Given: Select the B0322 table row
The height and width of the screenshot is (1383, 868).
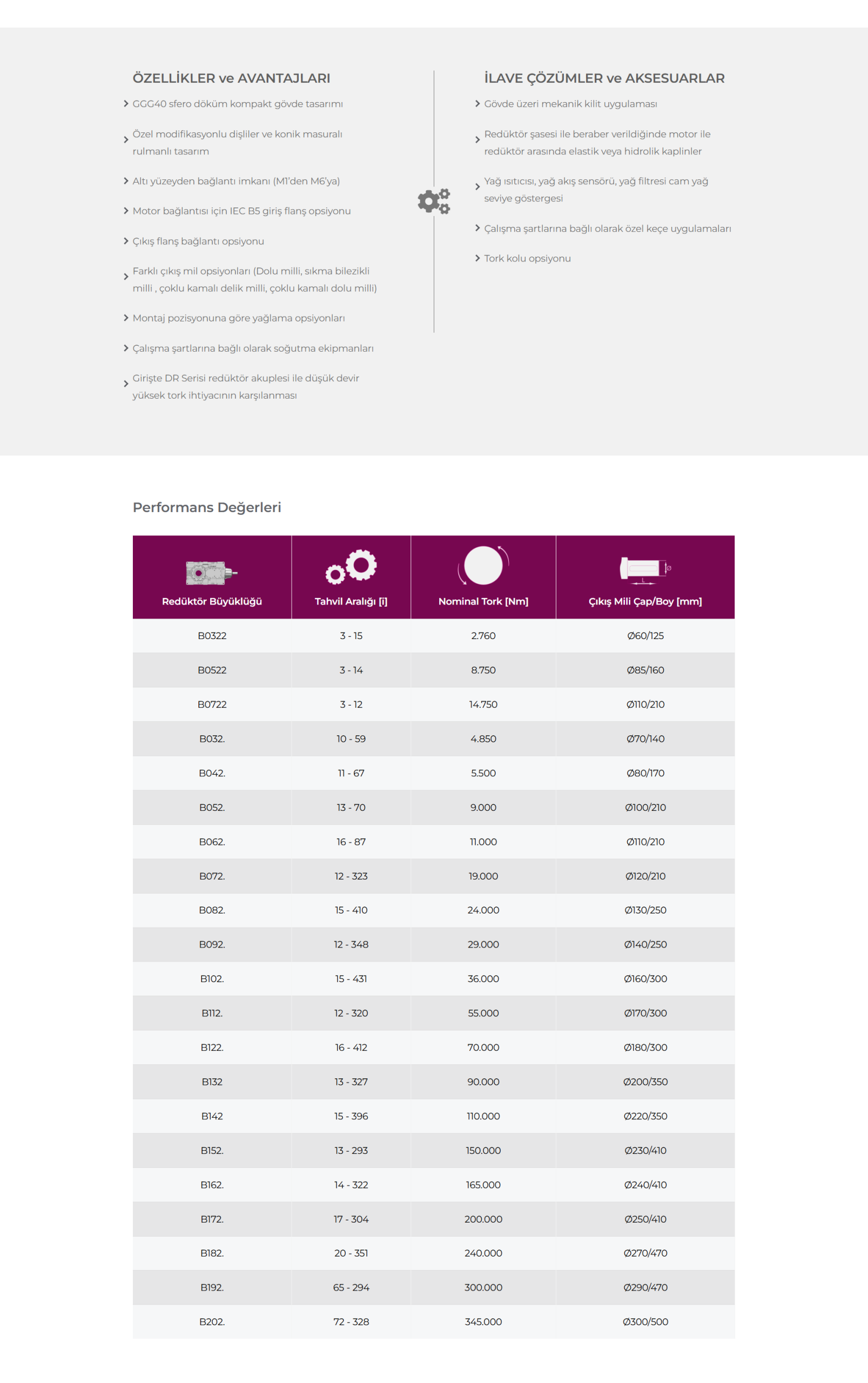Looking at the screenshot, I should [433, 635].
